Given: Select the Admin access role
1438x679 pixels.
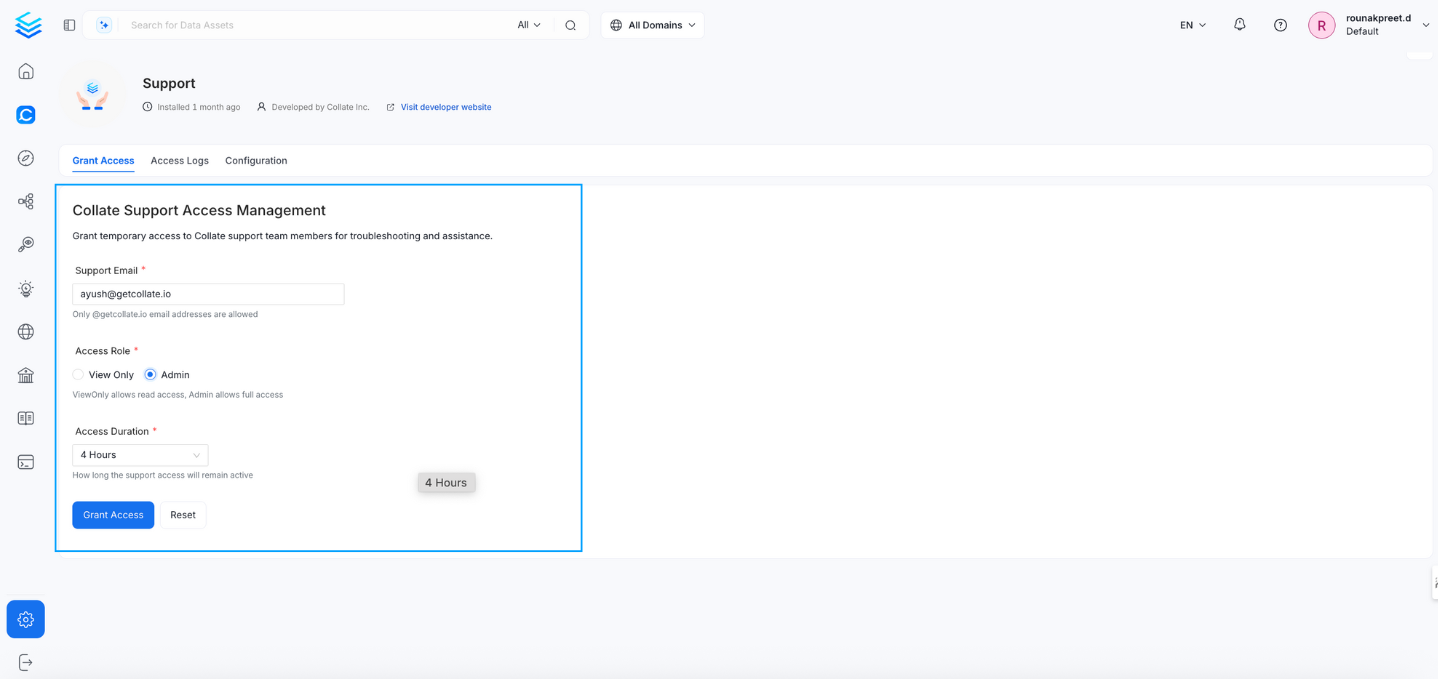Looking at the screenshot, I should (148, 374).
